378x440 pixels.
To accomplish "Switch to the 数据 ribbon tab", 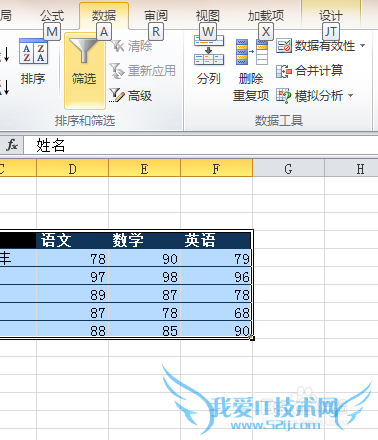I will point(104,15).
